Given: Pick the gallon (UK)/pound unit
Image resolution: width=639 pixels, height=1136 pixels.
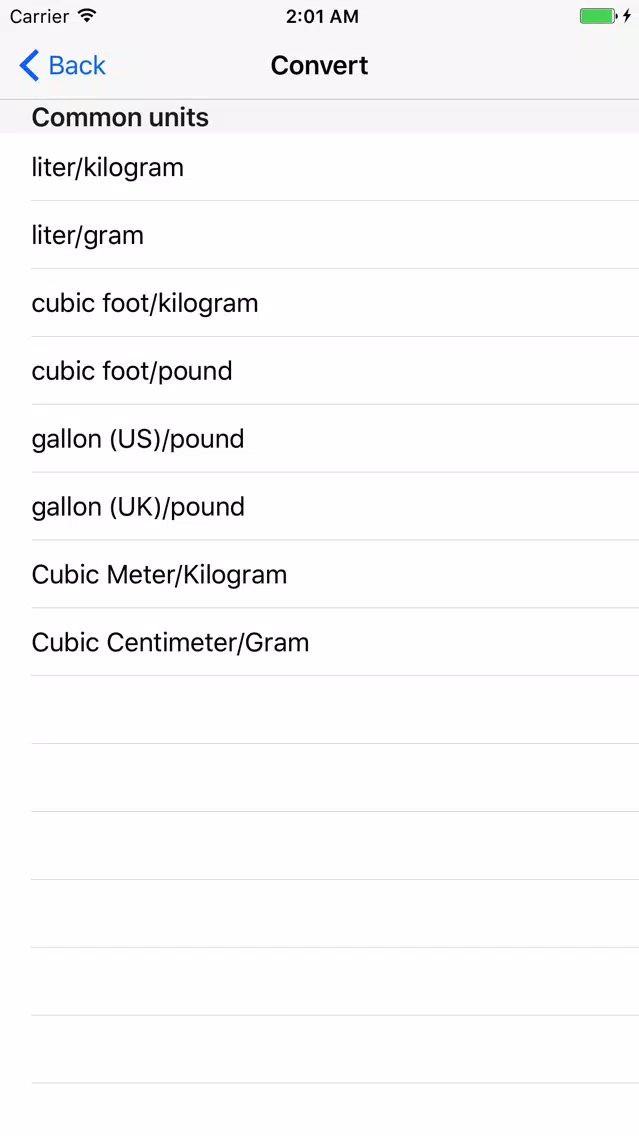Looking at the screenshot, I should tap(320, 506).
